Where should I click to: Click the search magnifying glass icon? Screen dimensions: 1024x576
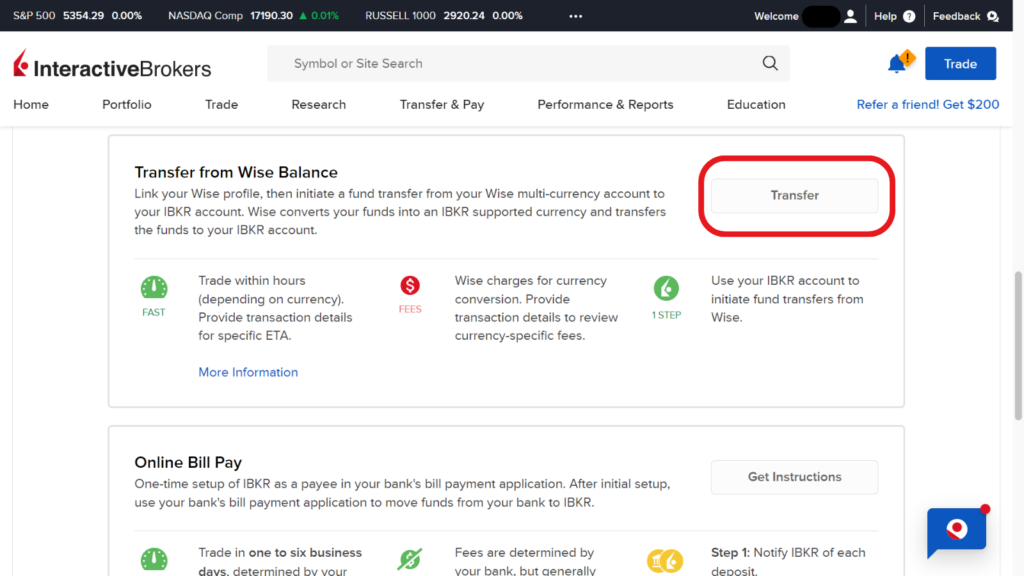pyautogui.click(x=769, y=62)
